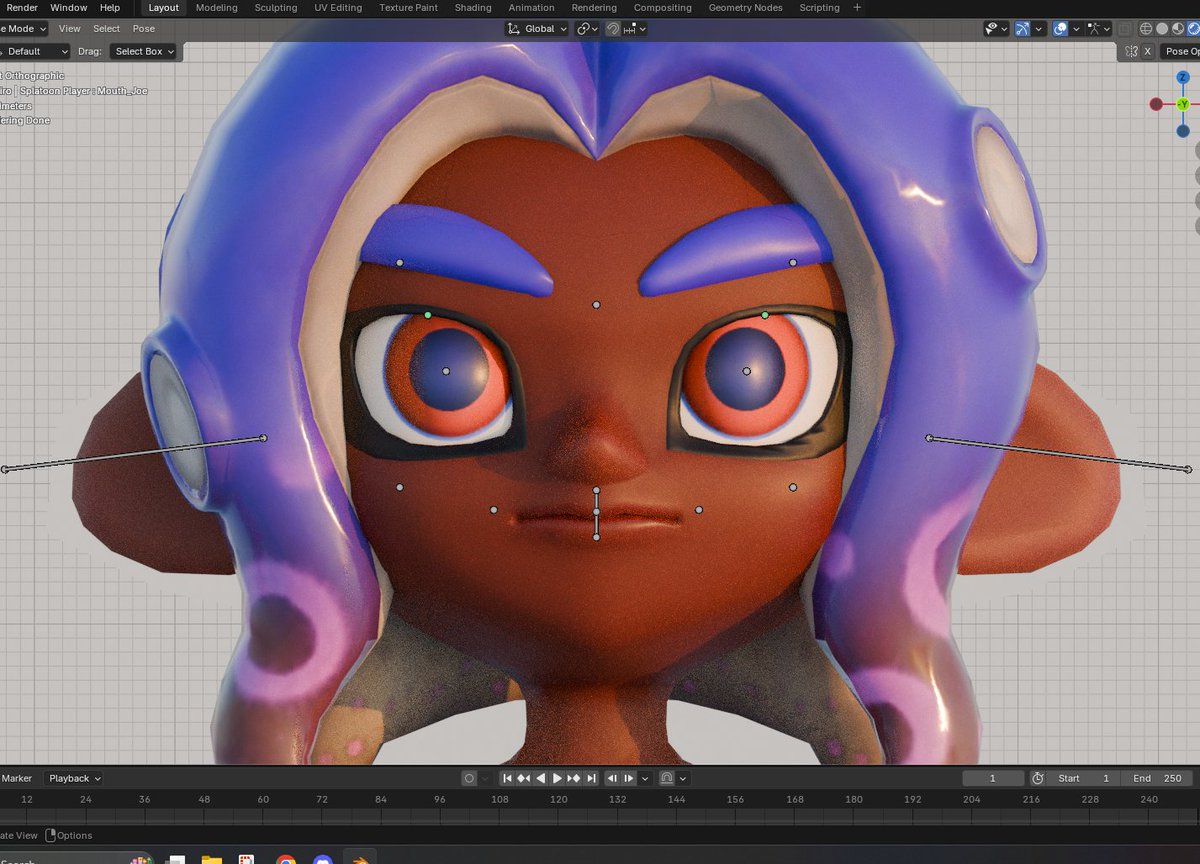
Task: Open the Window menu
Action: (69, 7)
